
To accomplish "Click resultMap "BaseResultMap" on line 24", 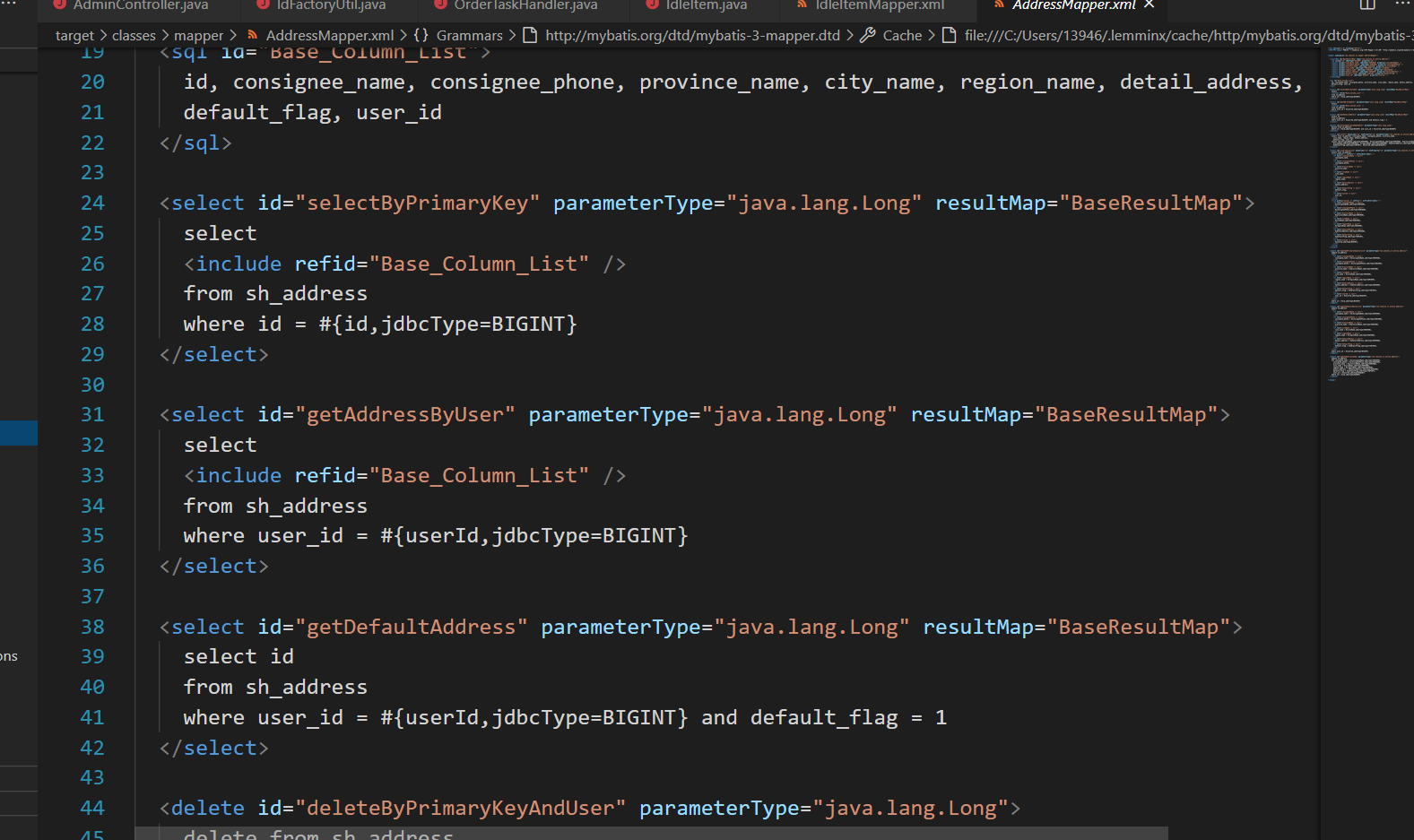I will pos(1089,204).
